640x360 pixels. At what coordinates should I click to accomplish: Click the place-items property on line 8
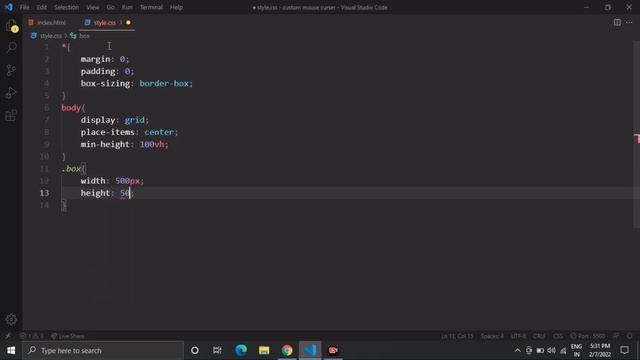click(107, 132)
